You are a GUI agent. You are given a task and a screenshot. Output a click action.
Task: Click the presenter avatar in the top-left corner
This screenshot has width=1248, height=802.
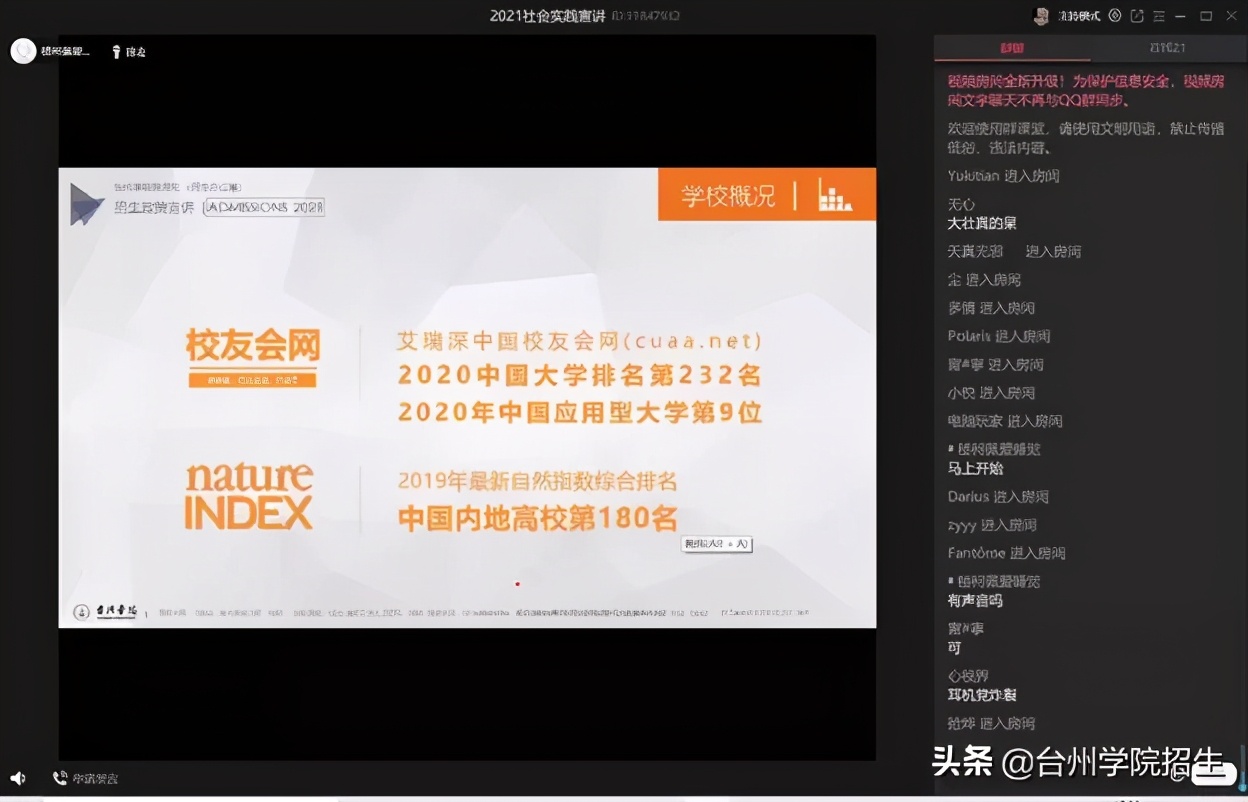click(x=23, y=50)
